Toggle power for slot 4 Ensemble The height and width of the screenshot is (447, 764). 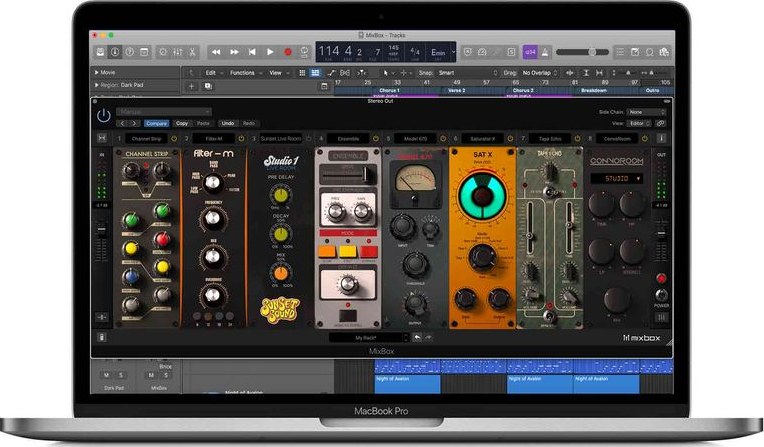tap(376, 139)
